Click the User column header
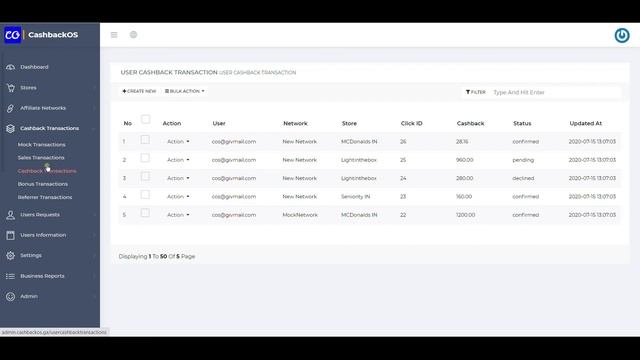The height and width of the screenshot is (360, 640). (219, 123)
